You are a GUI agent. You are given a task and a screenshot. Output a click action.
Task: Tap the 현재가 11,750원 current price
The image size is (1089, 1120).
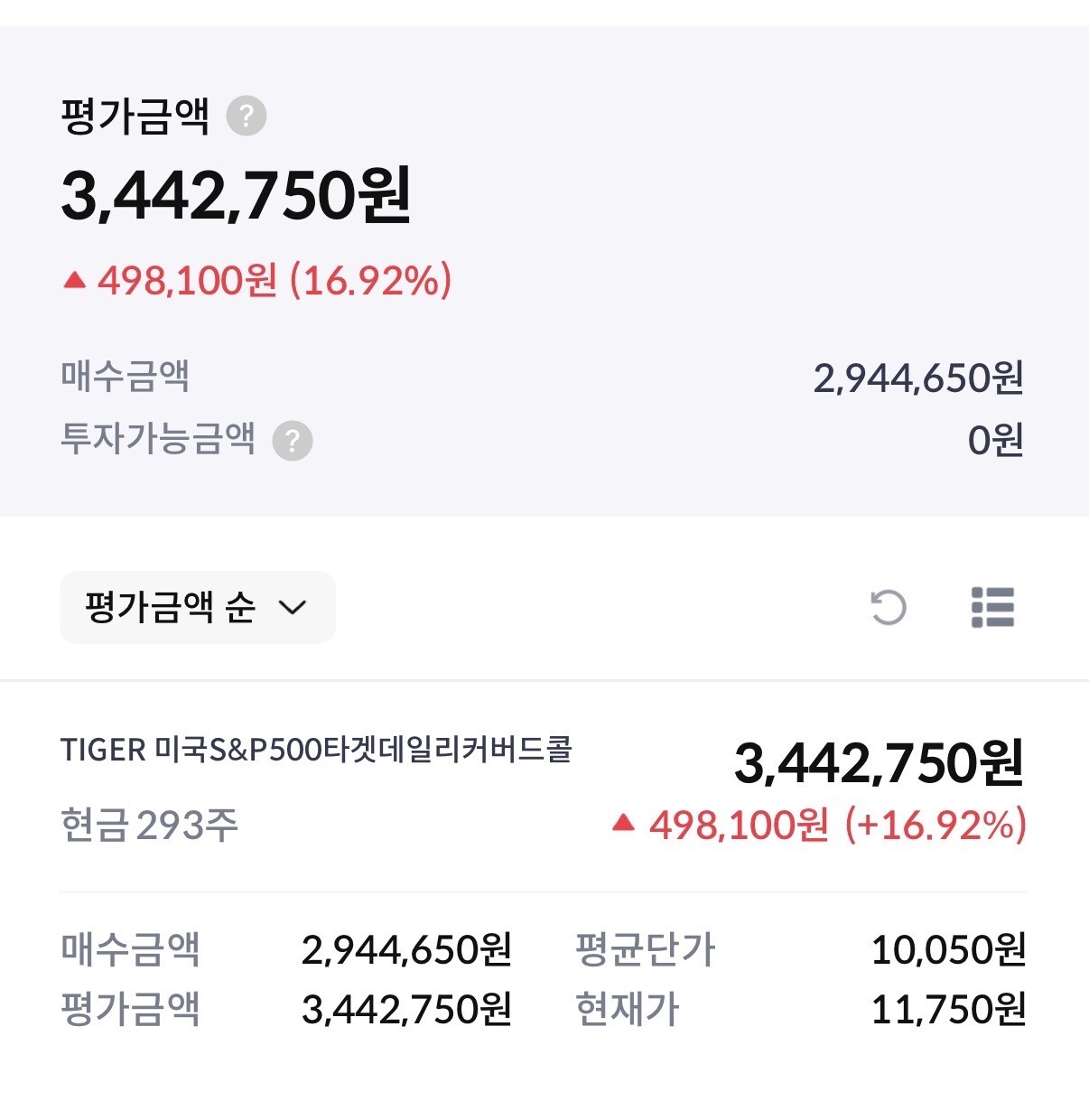click(x=948, y=1009)
